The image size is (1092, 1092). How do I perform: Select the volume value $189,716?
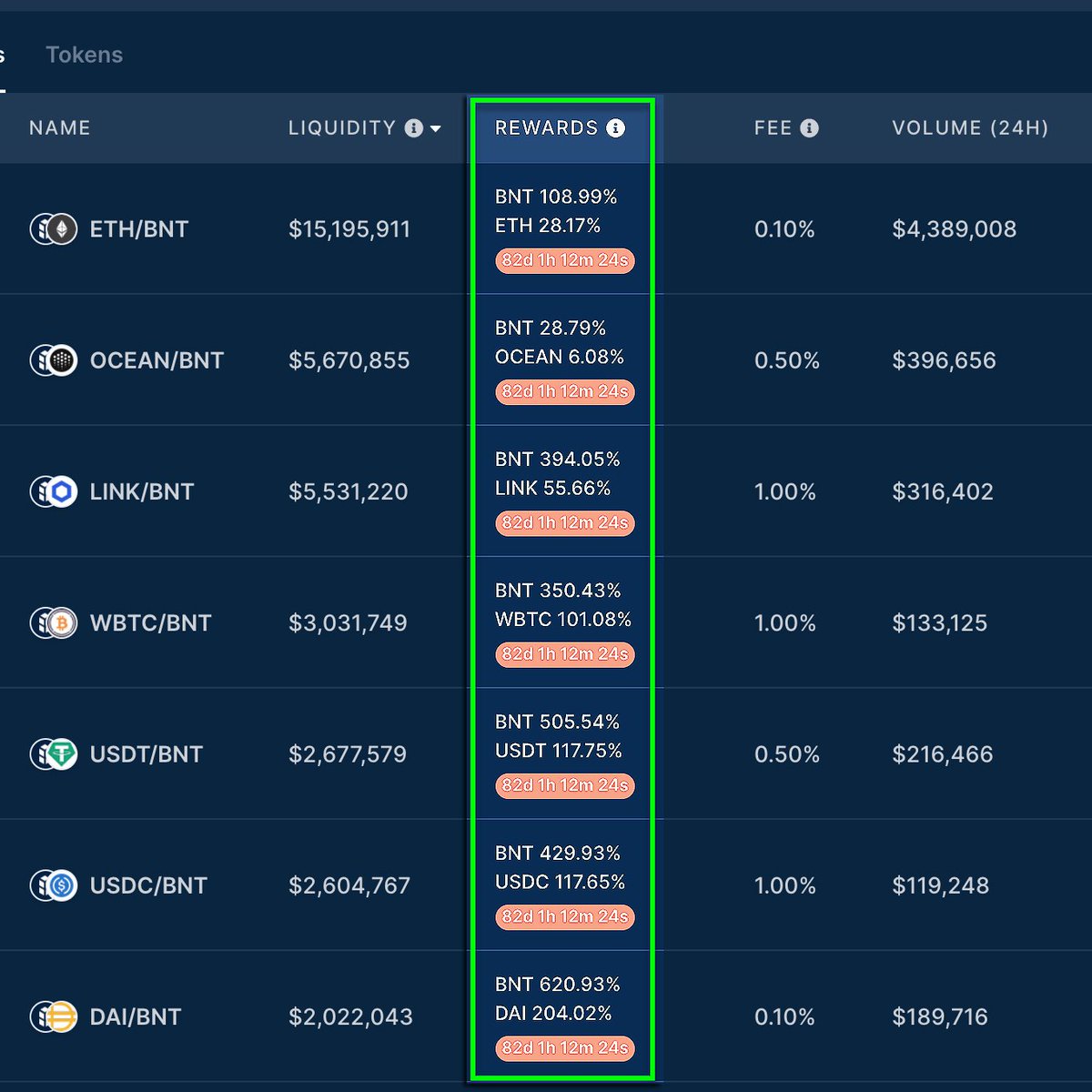940,1016
